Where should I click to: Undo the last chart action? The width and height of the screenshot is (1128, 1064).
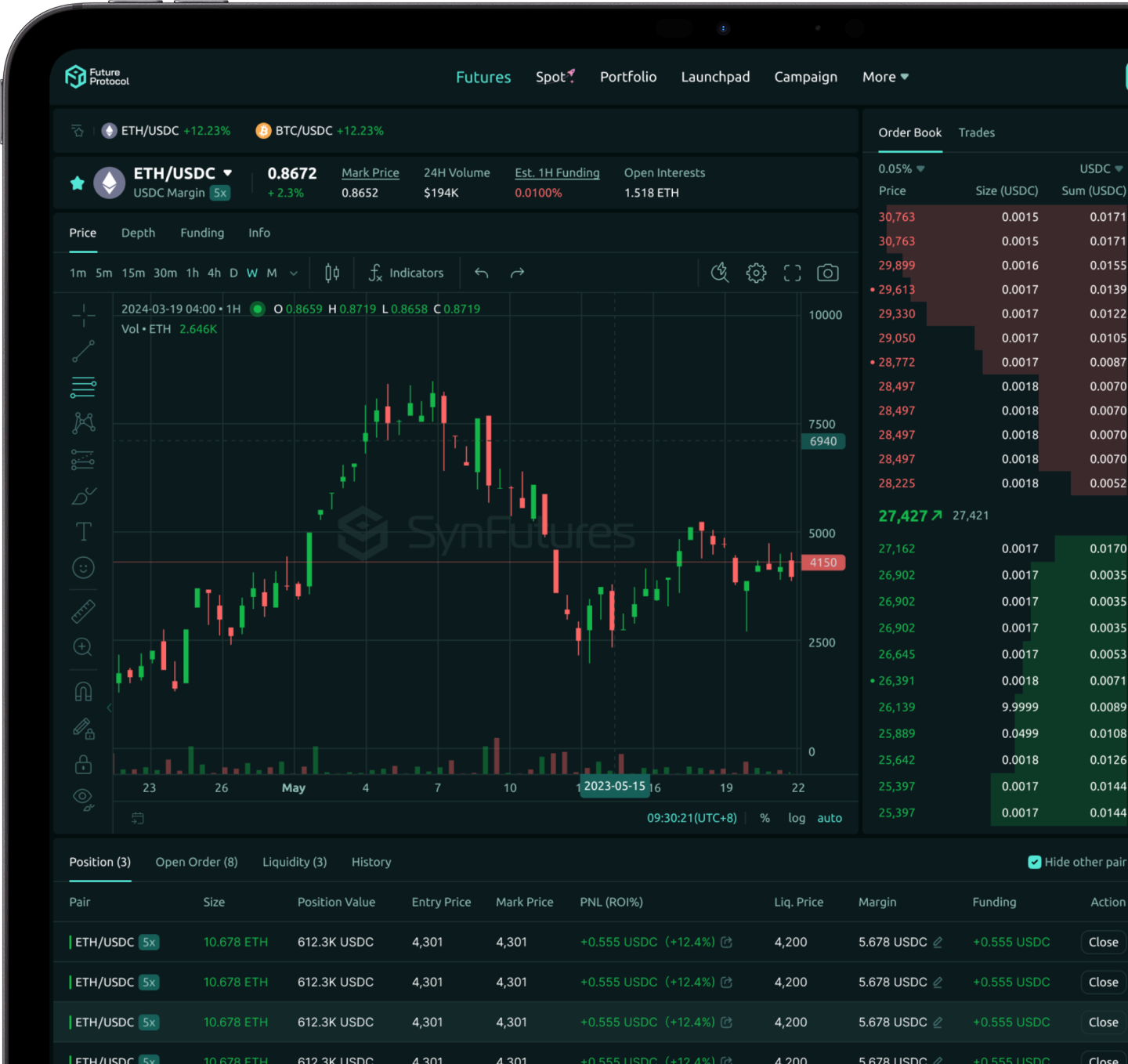(482, 273)
